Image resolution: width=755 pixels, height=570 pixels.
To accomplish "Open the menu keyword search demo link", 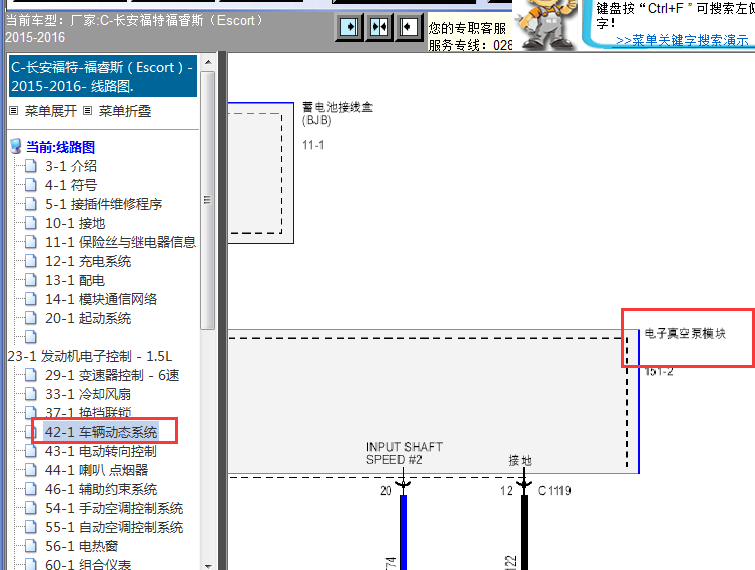I will 682,40.
